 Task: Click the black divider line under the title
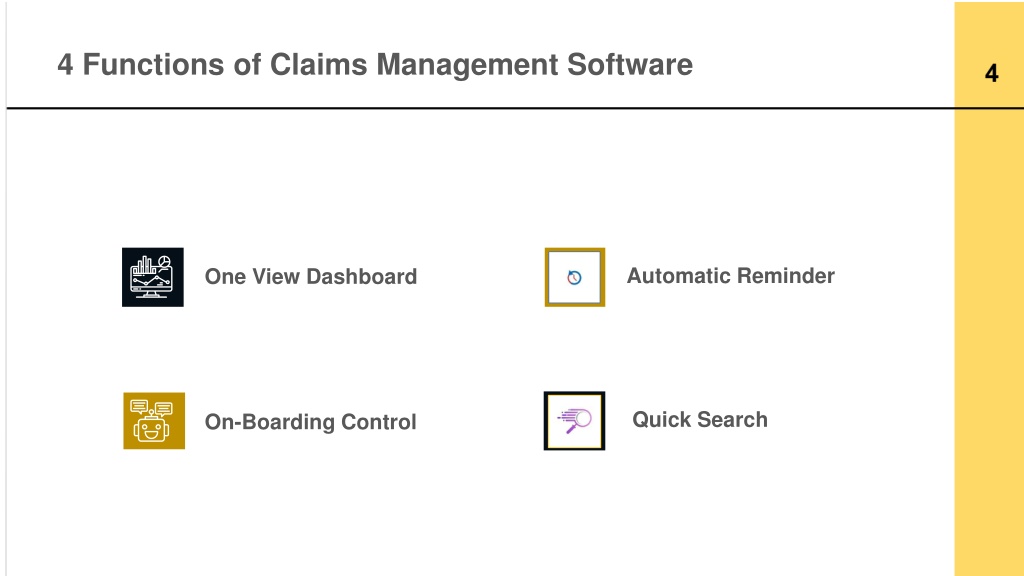coord(480,108)
